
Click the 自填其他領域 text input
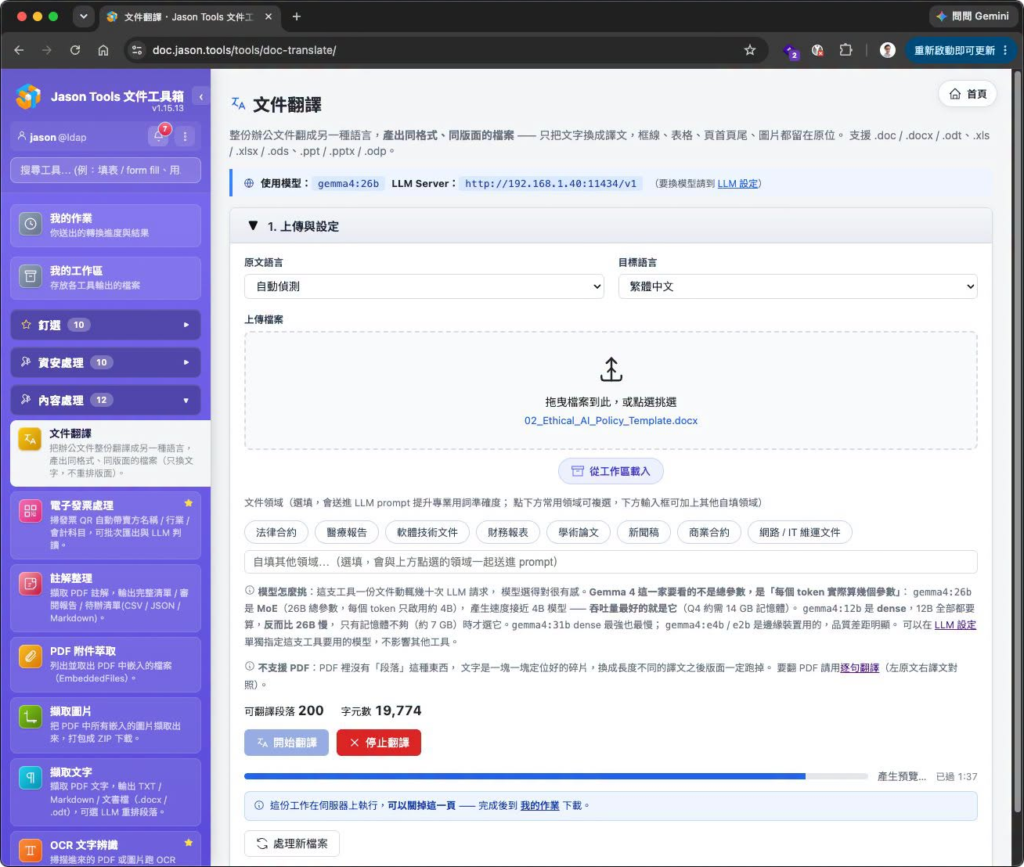611,562
